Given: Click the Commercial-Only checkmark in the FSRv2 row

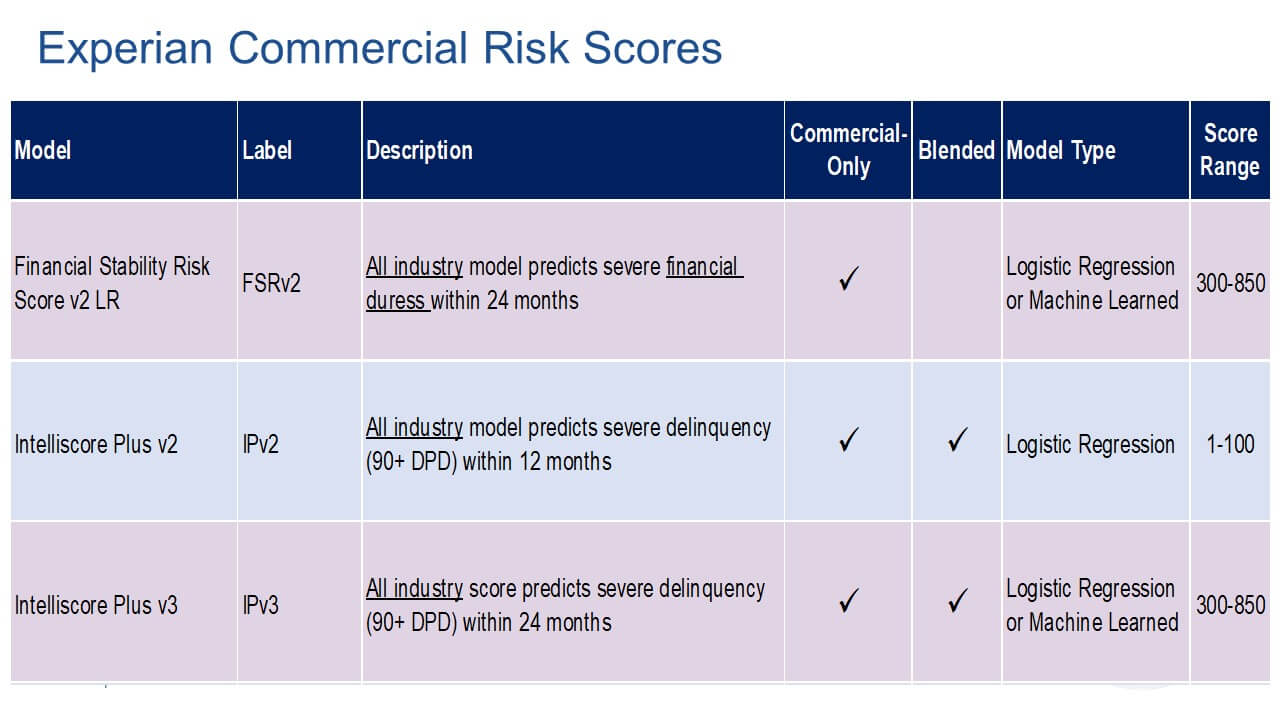Looking at the screenshot, I should pos(848,282).
